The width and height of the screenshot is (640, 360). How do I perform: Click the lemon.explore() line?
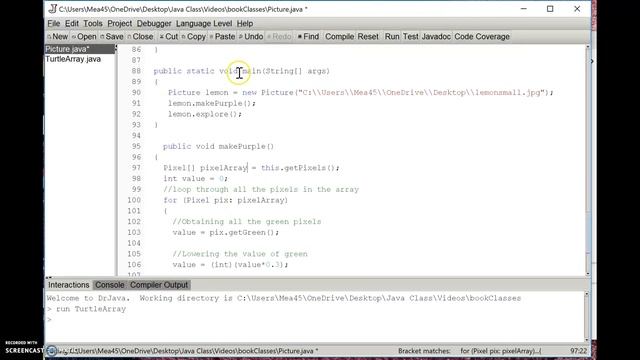(204, 114)
